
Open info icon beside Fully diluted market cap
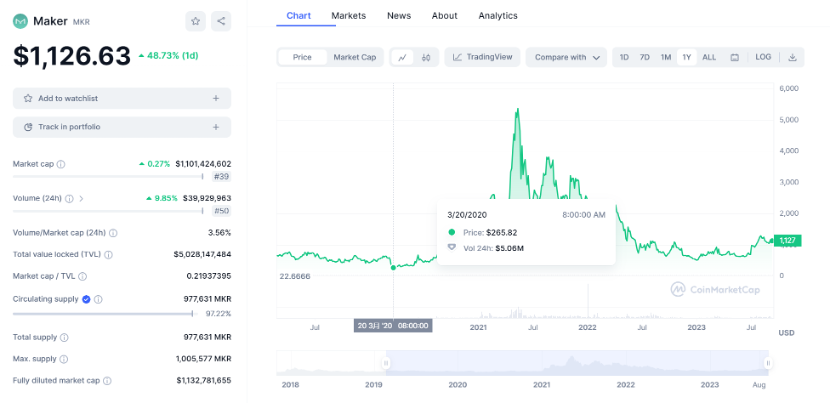(x=107, y=381)
